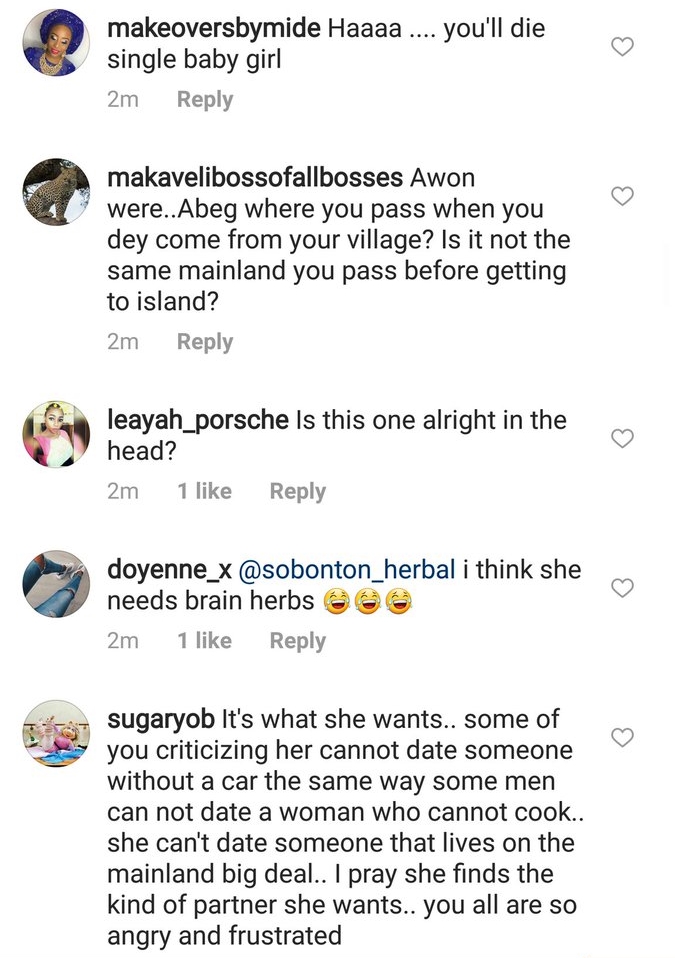Open the @sobonton_herbal mention link
Viewport: 675px width, 958px height.
click(x=347, y=570)
